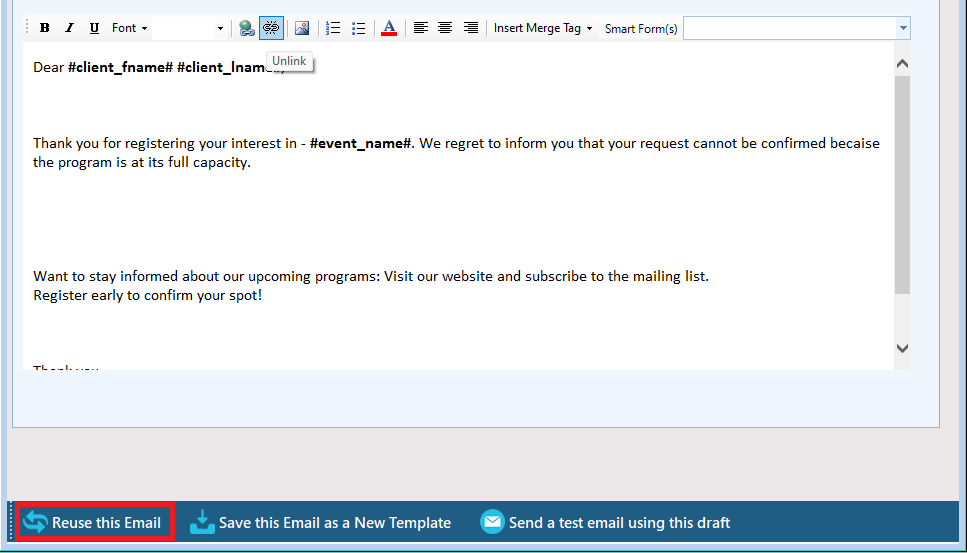This screenshot has width=967, height=553.
Task: Center align the text
Action: pyautogui.click(x=445, y=28)
